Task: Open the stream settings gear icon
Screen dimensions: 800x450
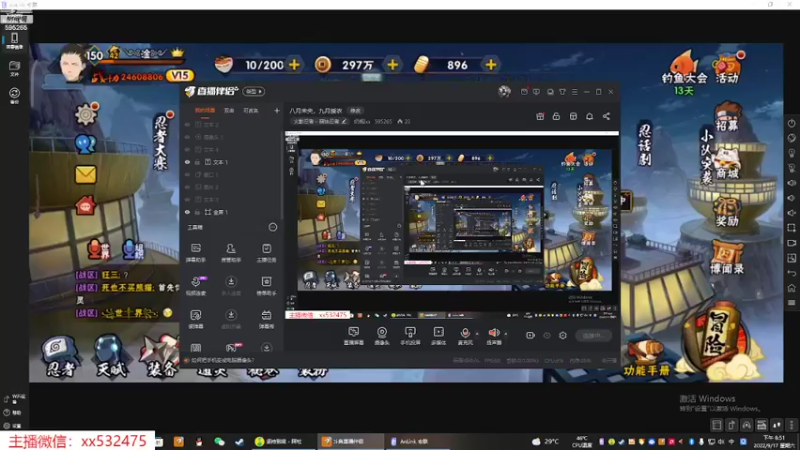Action: click(x=563, y=335)
